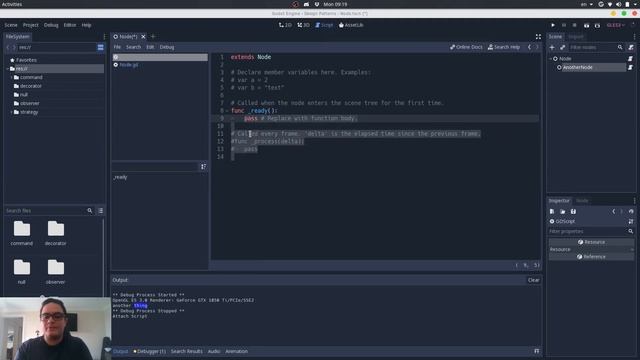Toggle alphabetical sort of methods list
The width and height of the screenshot is (640, 360).
(x=203, y=167)
